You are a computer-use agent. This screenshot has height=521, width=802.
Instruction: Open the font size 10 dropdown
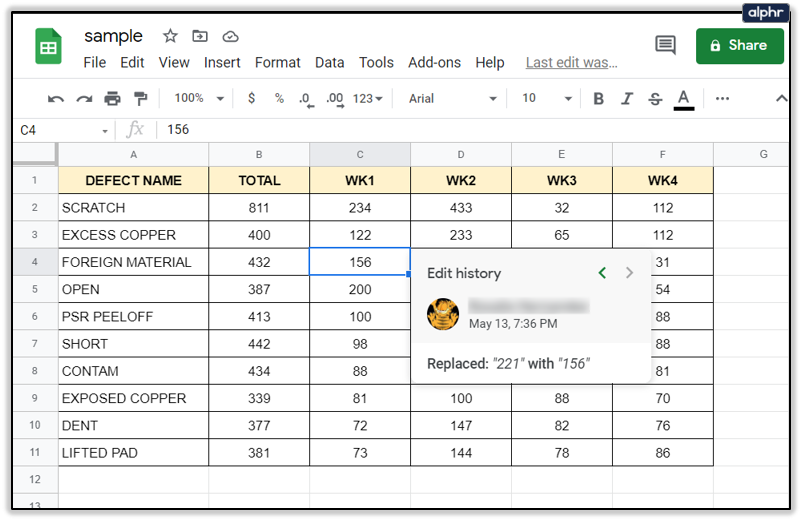pyautogui.click(x=546, y=99)
